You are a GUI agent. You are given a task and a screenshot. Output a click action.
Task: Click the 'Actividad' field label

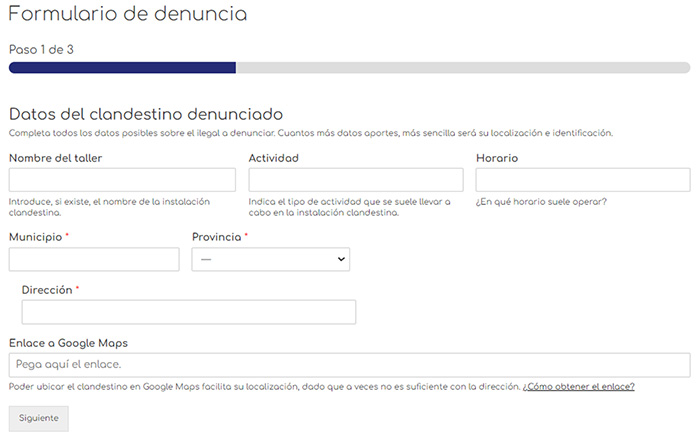(x=273, y=158)
